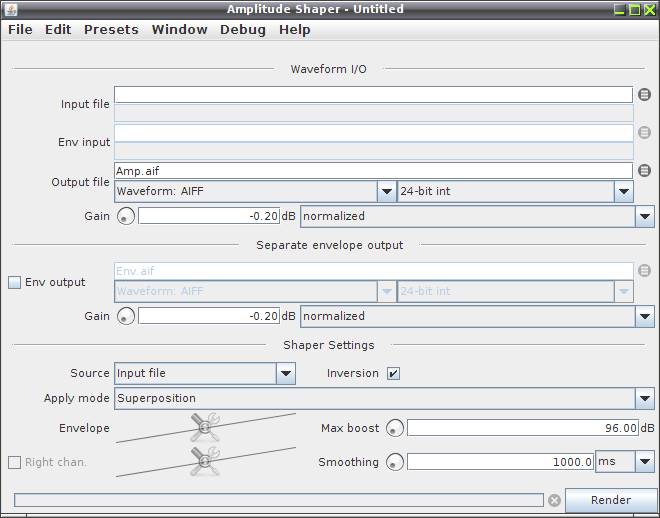Open the 24-bit int output dropdown
660x518 pixels.
click(x=516, y=191)
